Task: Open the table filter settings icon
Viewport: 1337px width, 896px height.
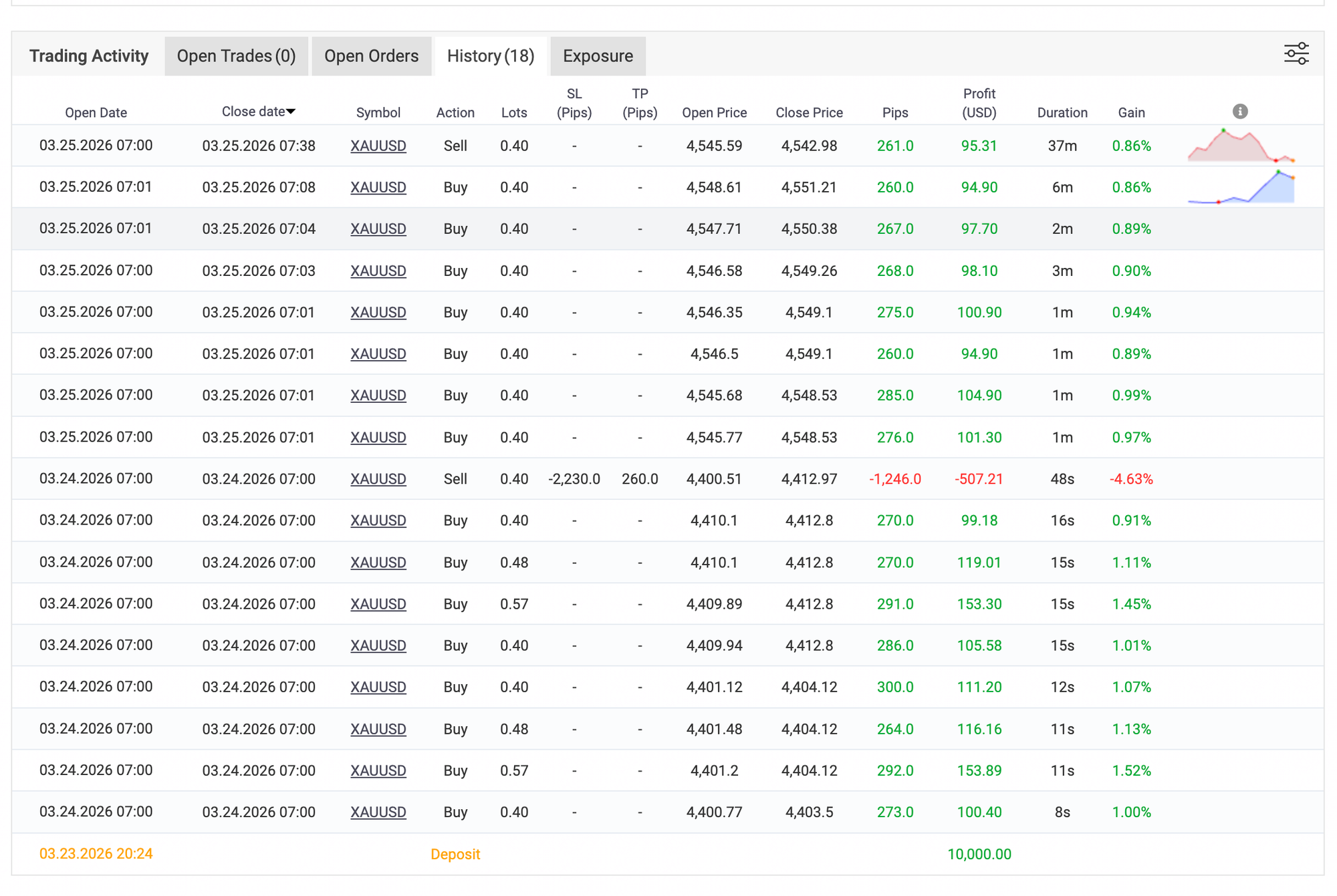Action: [1296, 53]
